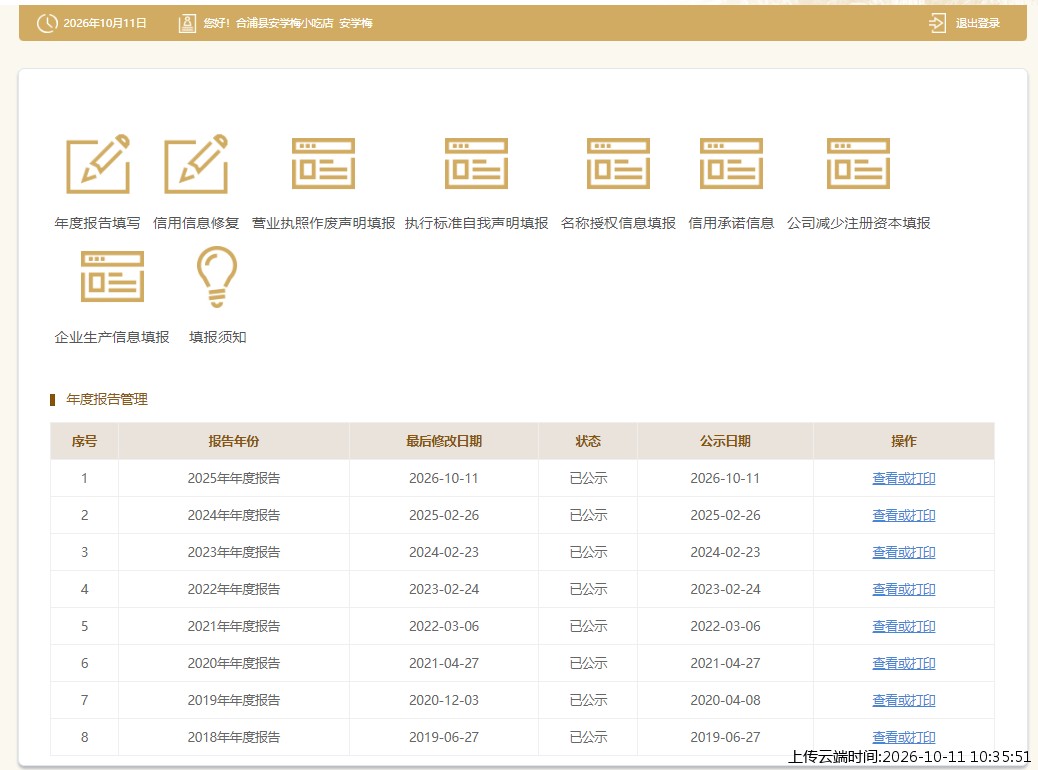Open the 企业生产信息填报 icon

click(113, 276)
